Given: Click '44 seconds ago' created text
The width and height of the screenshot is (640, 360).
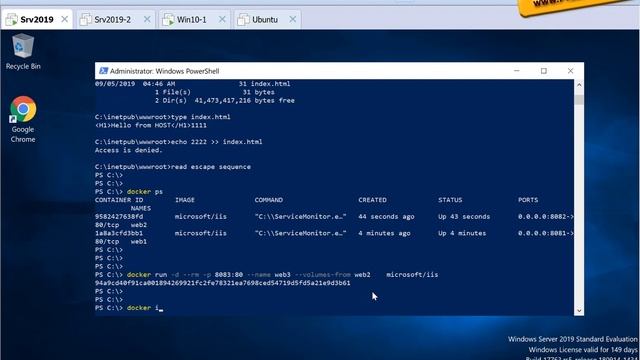Looking at the screenshot, I should coord(386,217).
